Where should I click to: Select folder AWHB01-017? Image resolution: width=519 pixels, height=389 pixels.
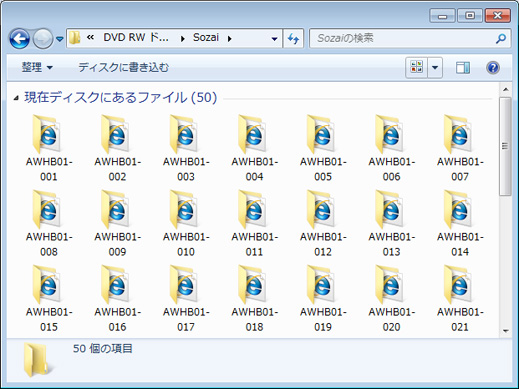186,299
